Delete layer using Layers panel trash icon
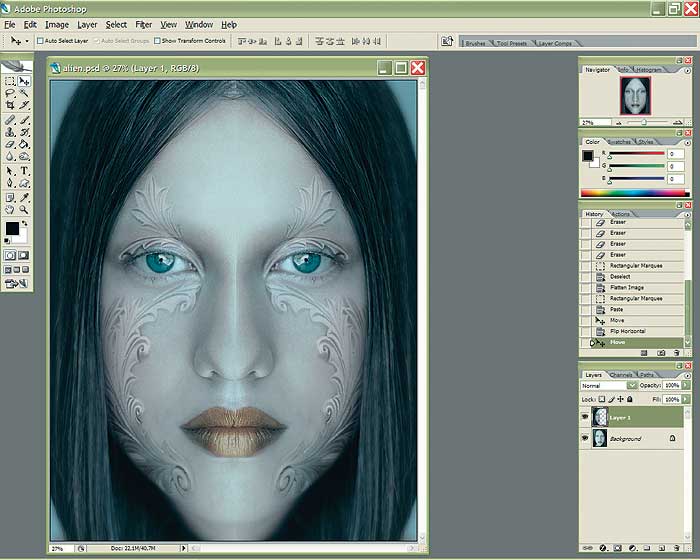 (x=677, y=548)
